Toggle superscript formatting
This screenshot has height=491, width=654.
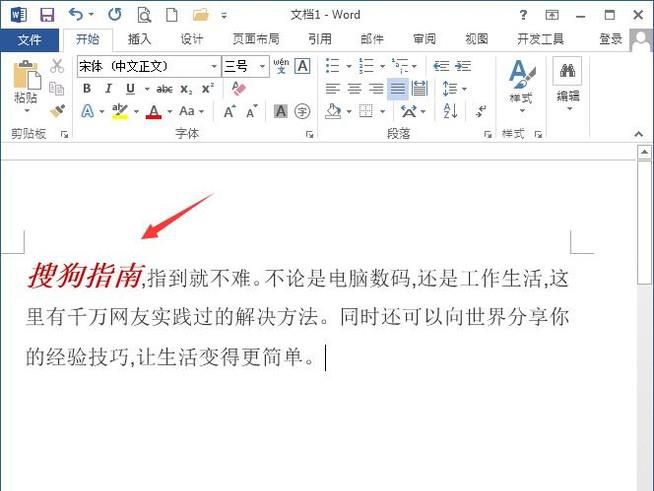208,88
